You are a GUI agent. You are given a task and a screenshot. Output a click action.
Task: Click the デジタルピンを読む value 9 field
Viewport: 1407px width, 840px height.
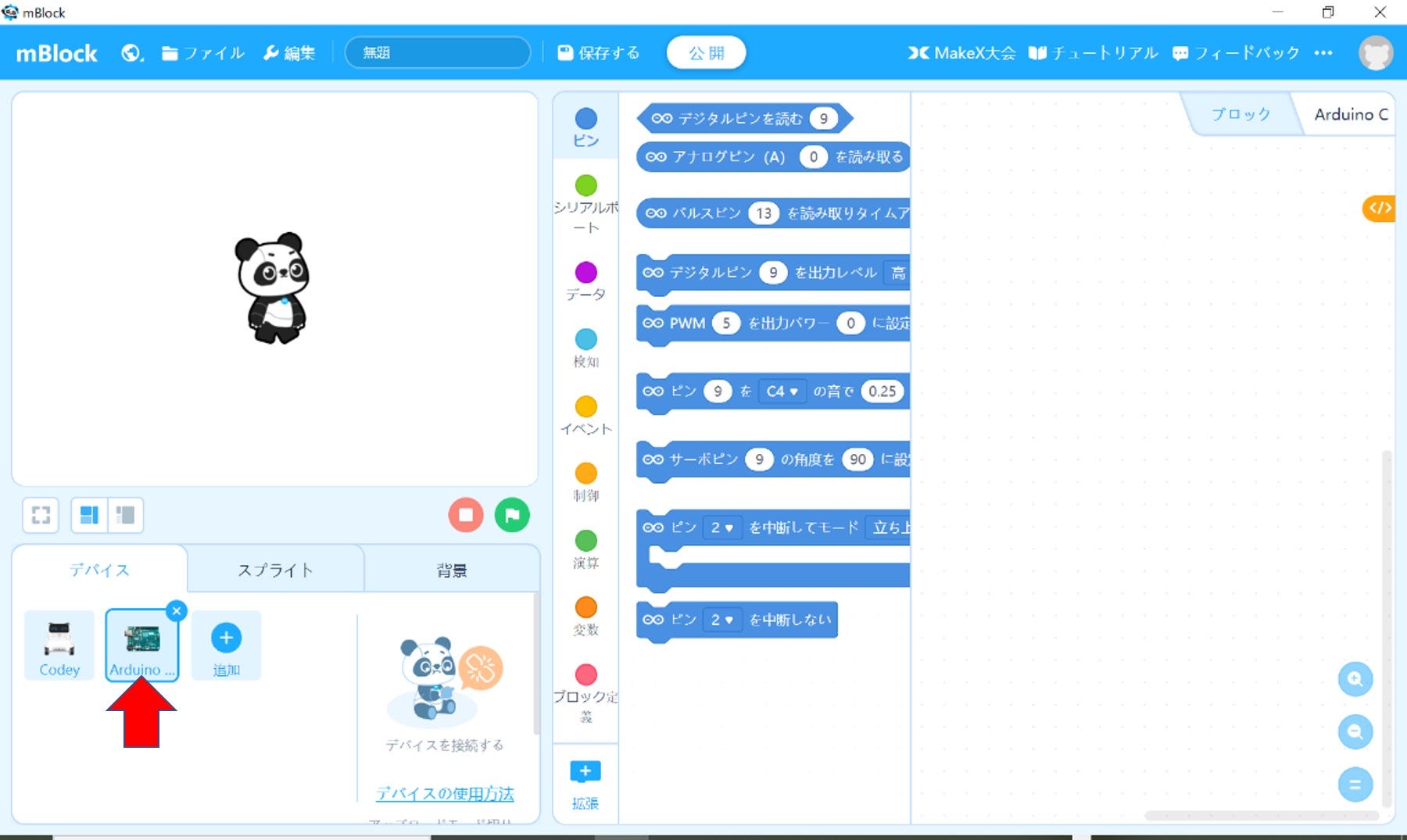coord(823,118)
